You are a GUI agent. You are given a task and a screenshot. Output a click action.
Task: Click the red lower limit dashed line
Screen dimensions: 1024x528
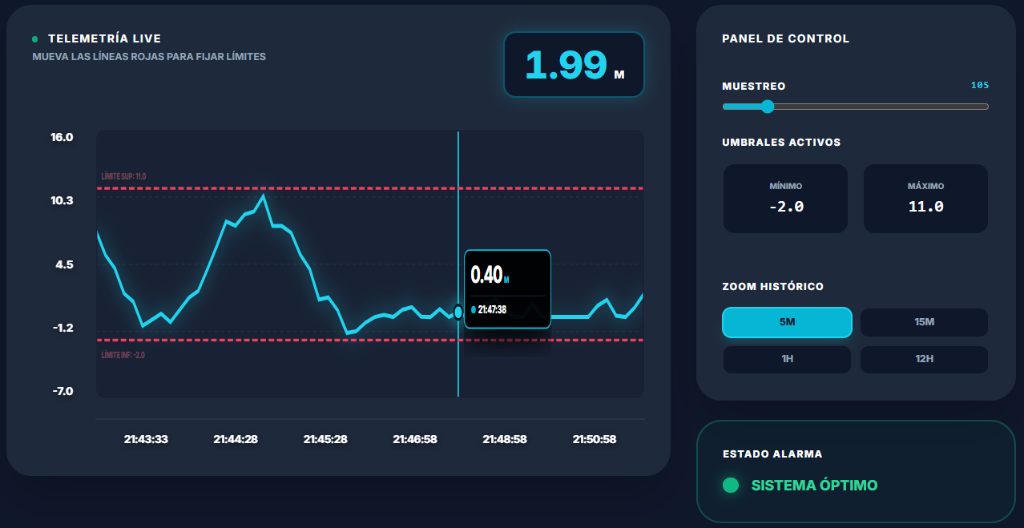coord(300,340)
